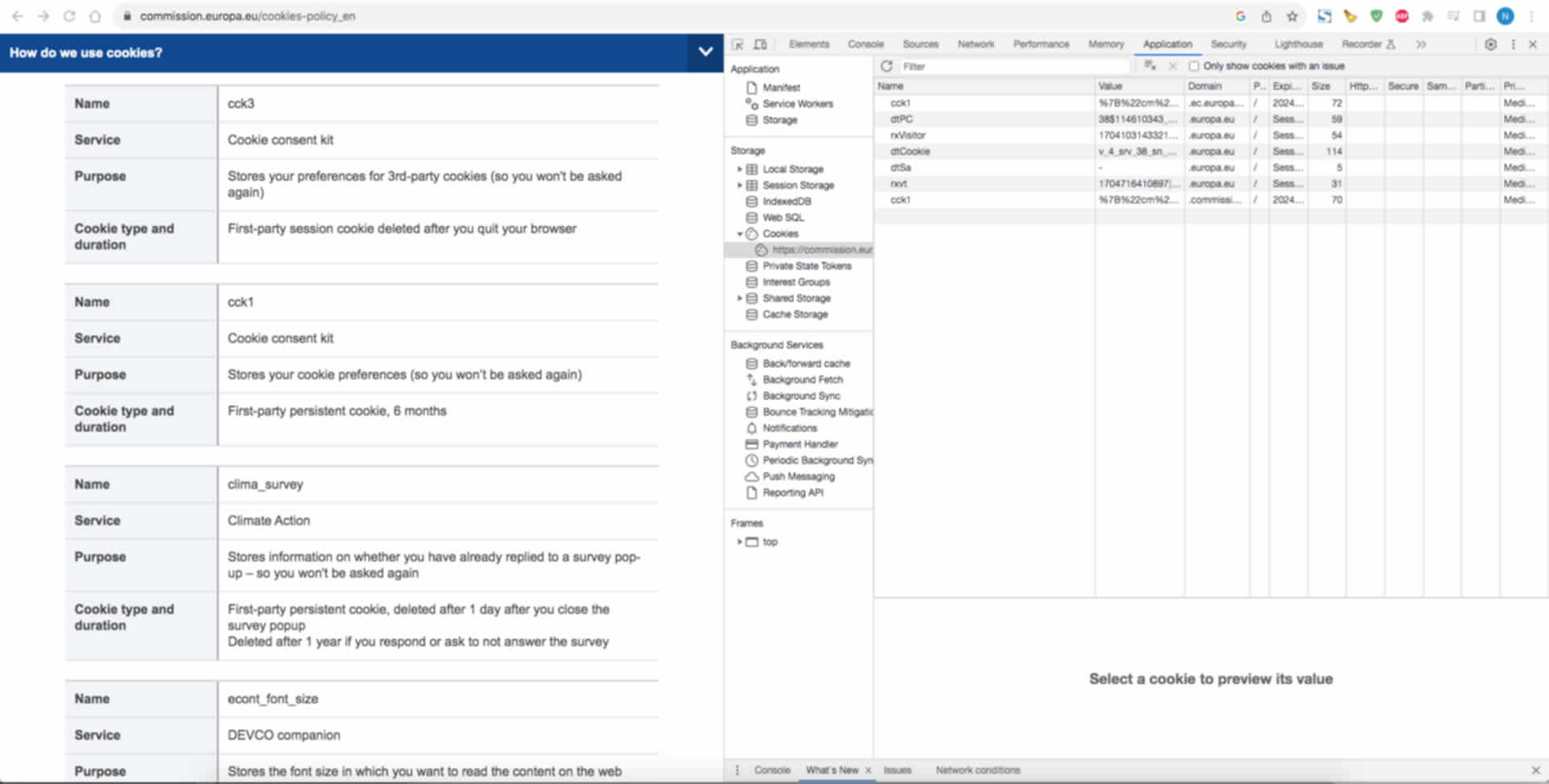The image size is (1549, 784).
Task: Open the Issues drawer tab
Action: tap(897, 770)
